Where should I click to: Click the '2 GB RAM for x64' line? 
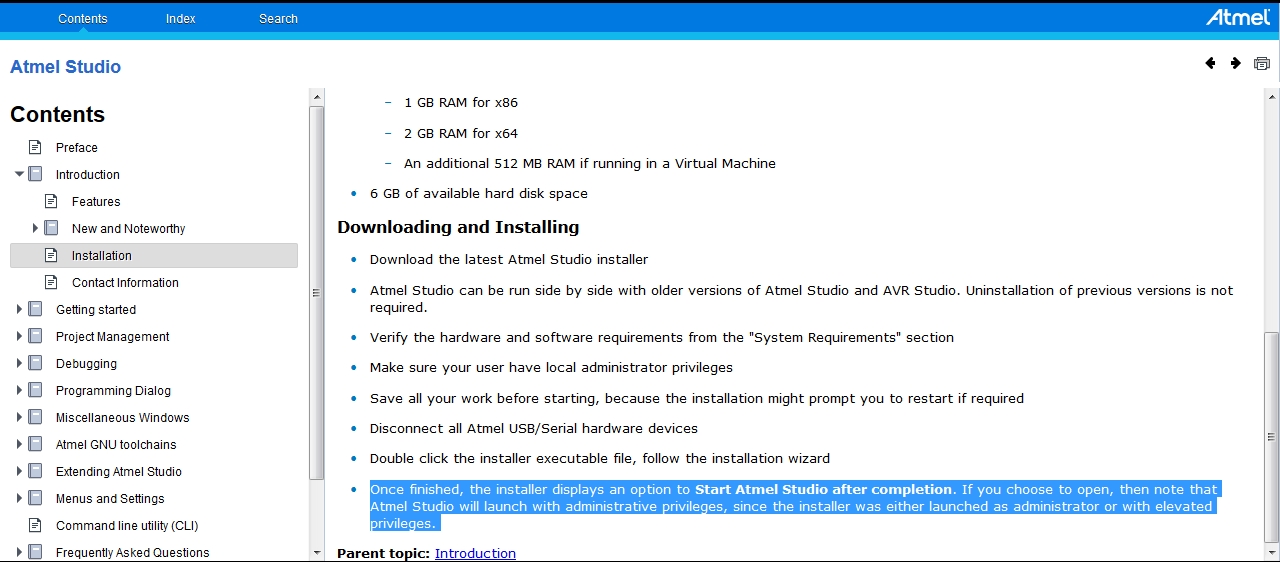click(461, 133)
